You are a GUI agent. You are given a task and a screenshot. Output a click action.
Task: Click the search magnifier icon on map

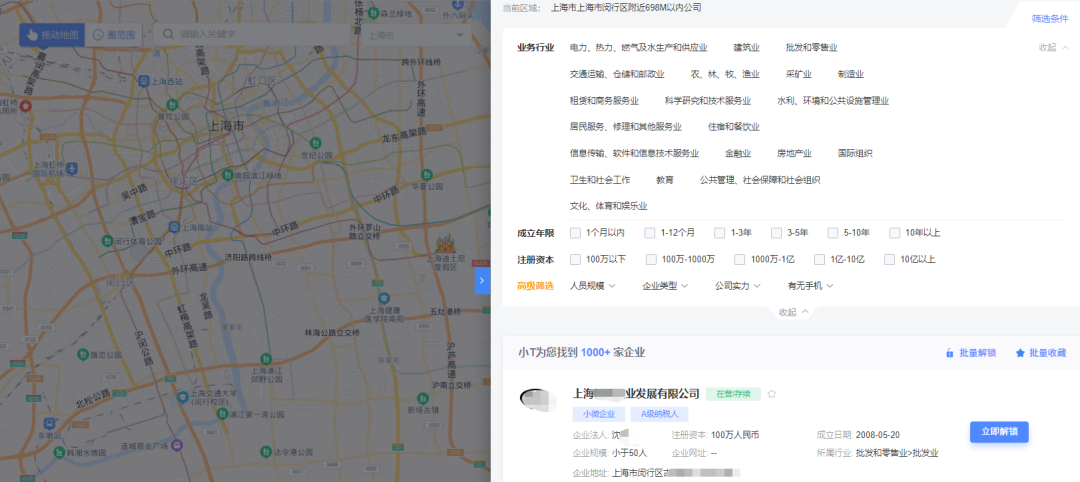click(x=169, y=35)
